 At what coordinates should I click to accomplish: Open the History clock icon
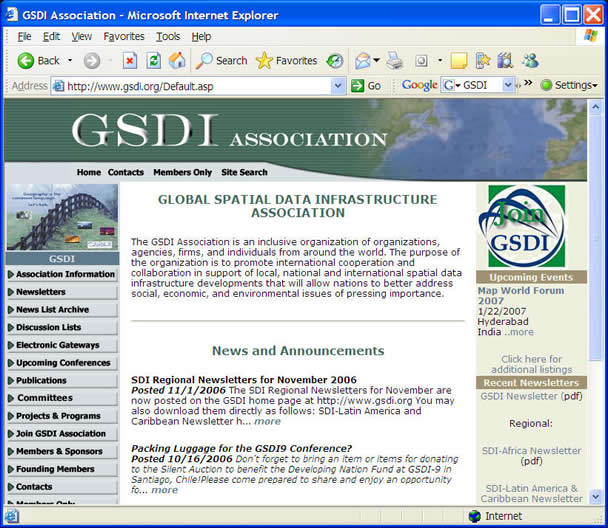335,61
